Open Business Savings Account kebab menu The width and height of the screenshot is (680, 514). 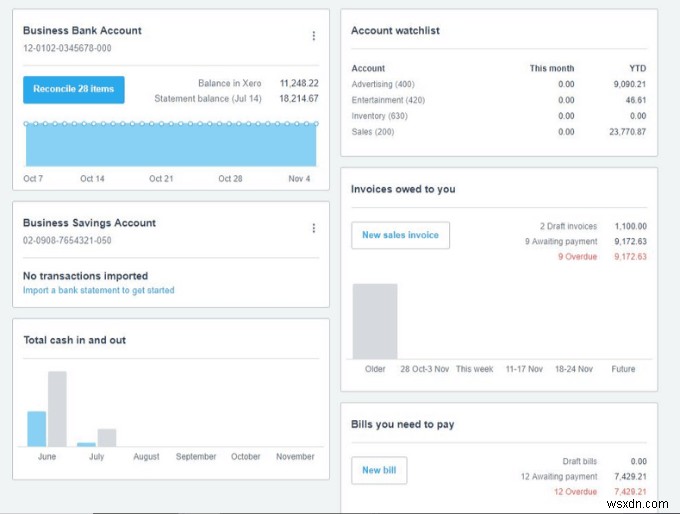[313, 228]
